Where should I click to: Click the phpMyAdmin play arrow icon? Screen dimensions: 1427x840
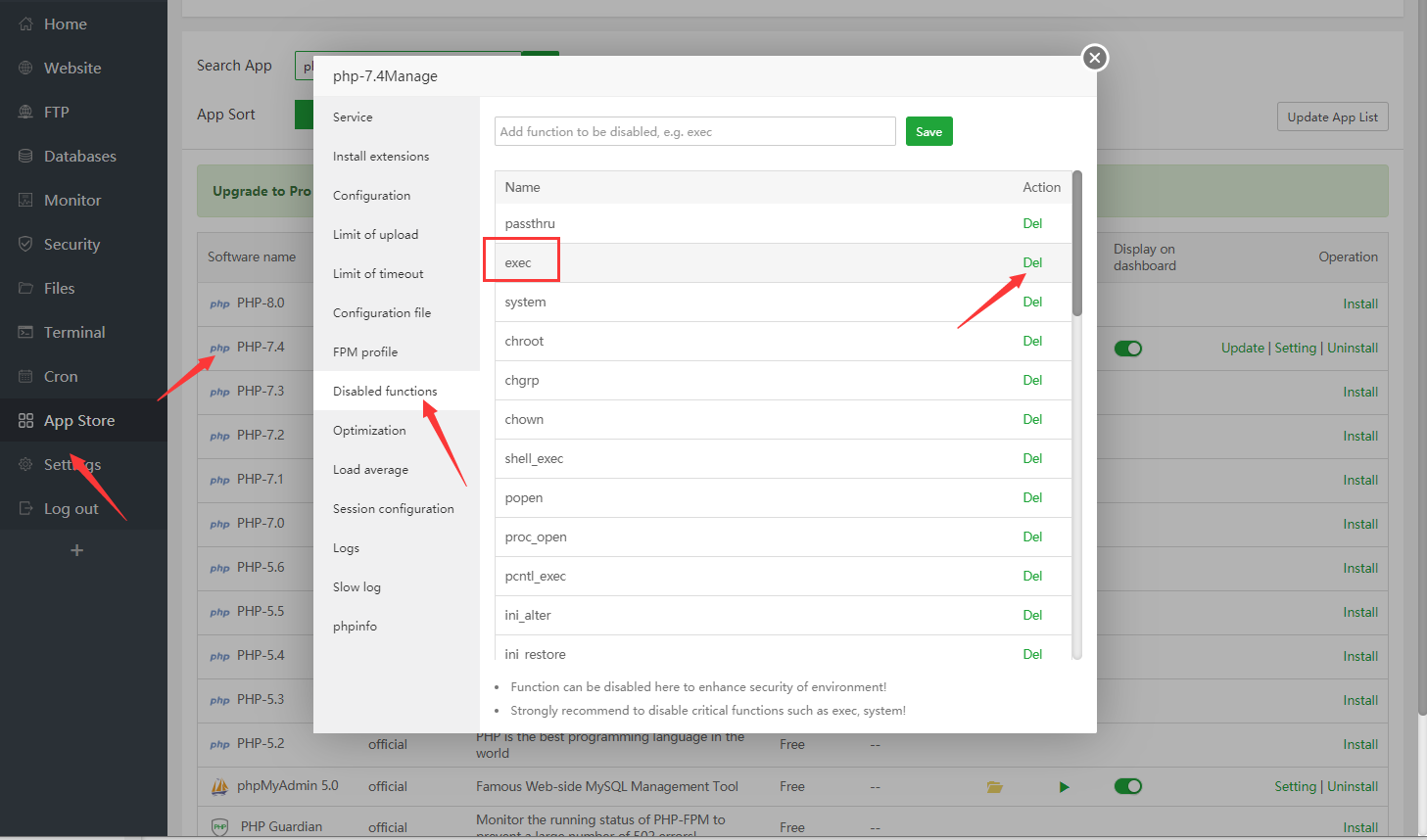tap(1064, 787)
